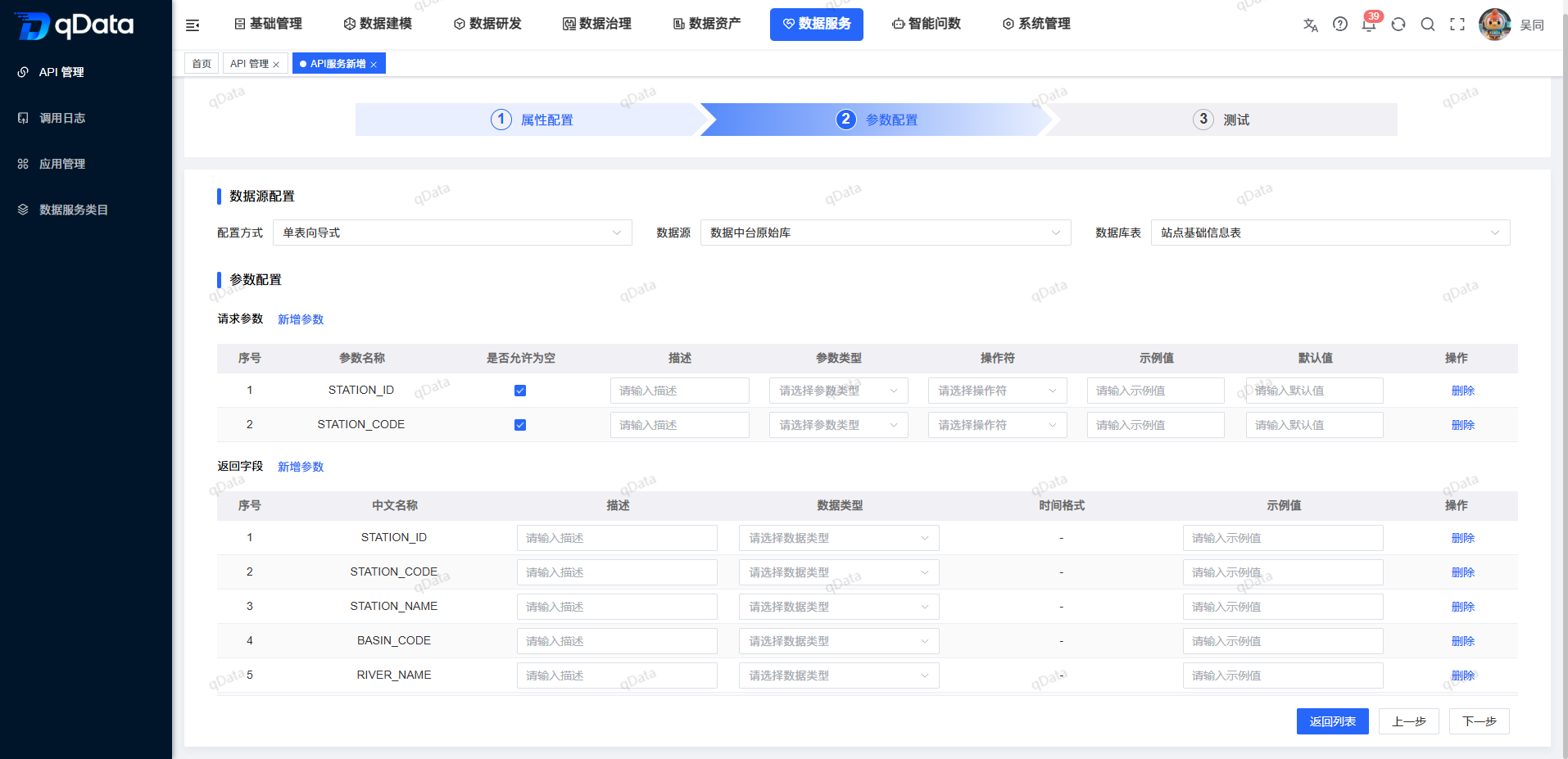This screenshot has height=759, width=1568.
Task: Open 操作符 dropdown for STATION_CODE request row
Action: pyautogui.click(x=998, y=425)
